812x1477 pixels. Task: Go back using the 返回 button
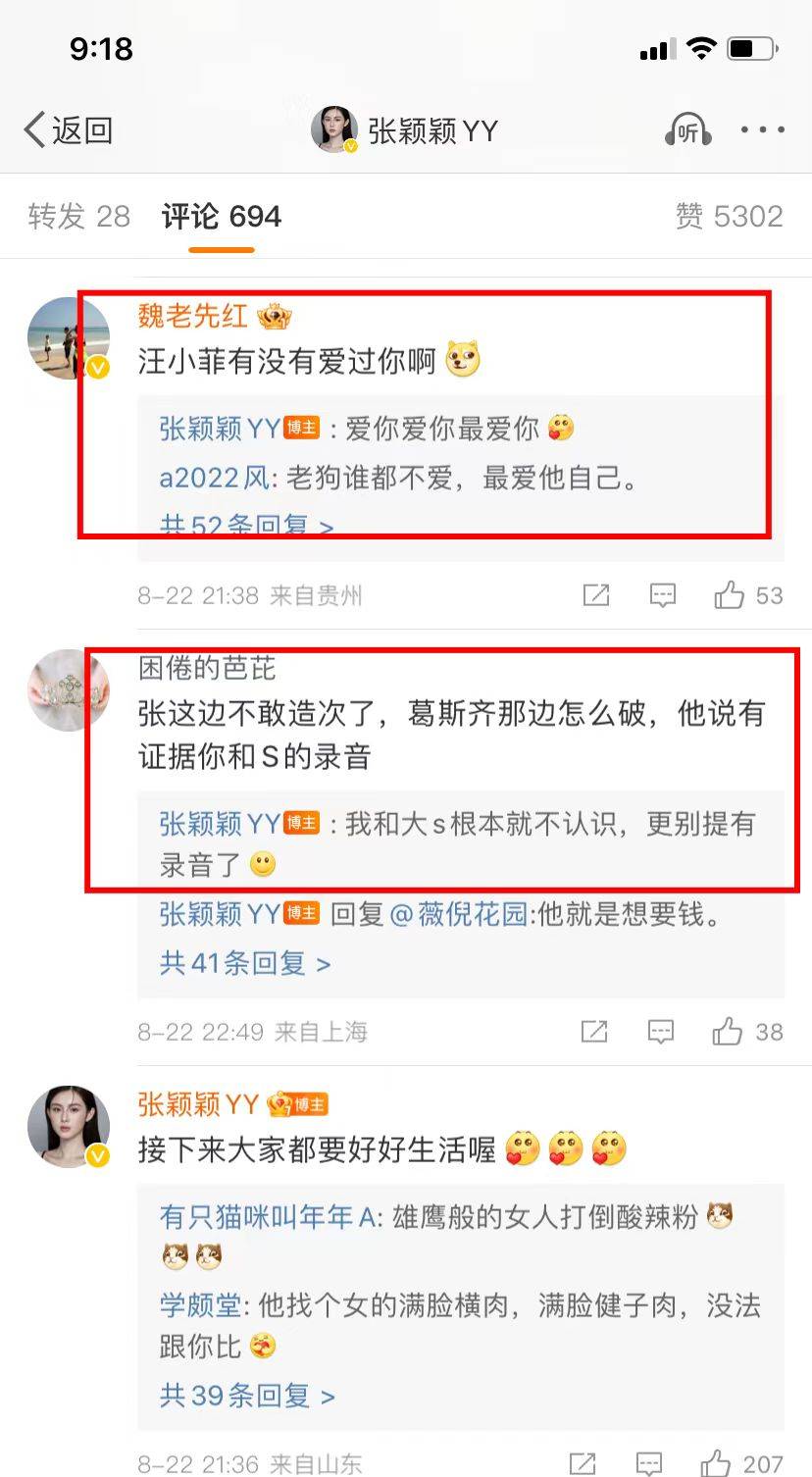click(68, 129)
